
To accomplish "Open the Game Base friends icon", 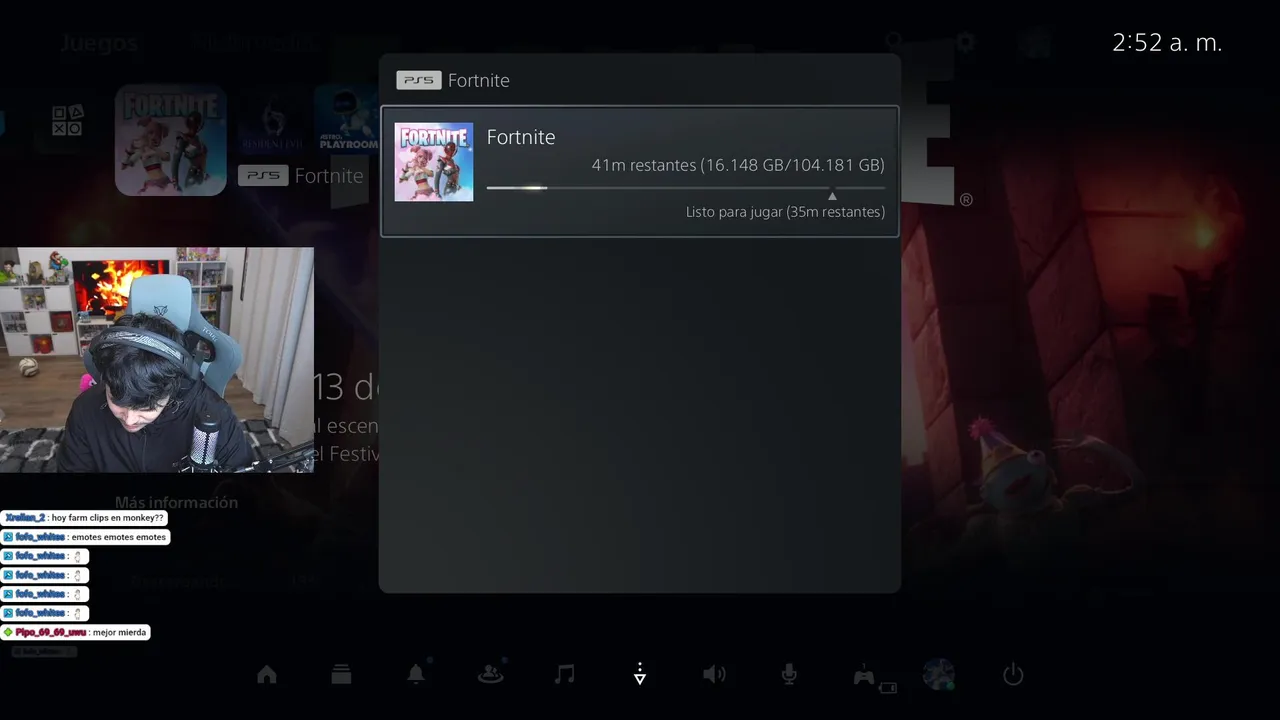I will click(490, 675).
